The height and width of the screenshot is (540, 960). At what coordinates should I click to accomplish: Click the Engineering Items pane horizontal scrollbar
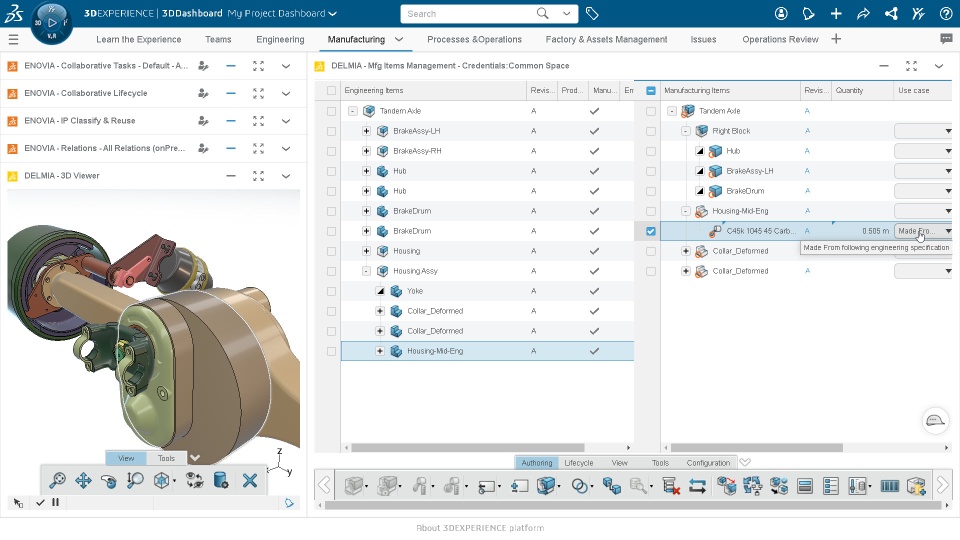click(468, 448)
